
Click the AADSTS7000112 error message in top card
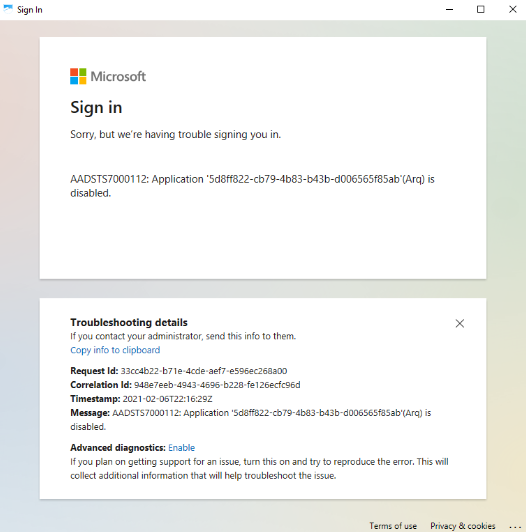tap(252, 186)
